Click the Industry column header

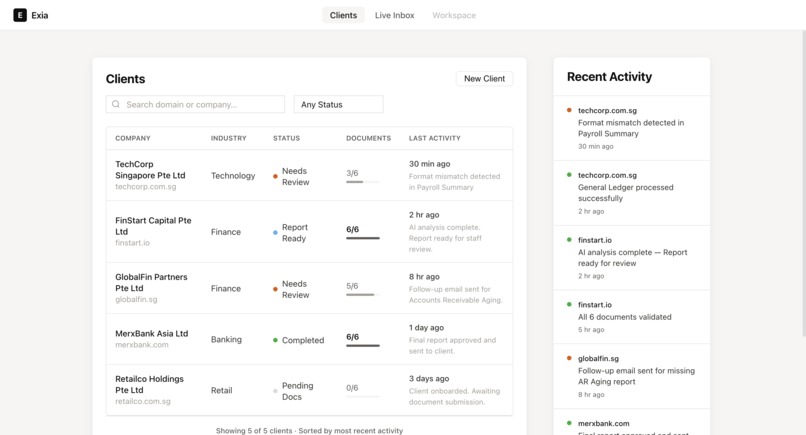coord(229,138)
